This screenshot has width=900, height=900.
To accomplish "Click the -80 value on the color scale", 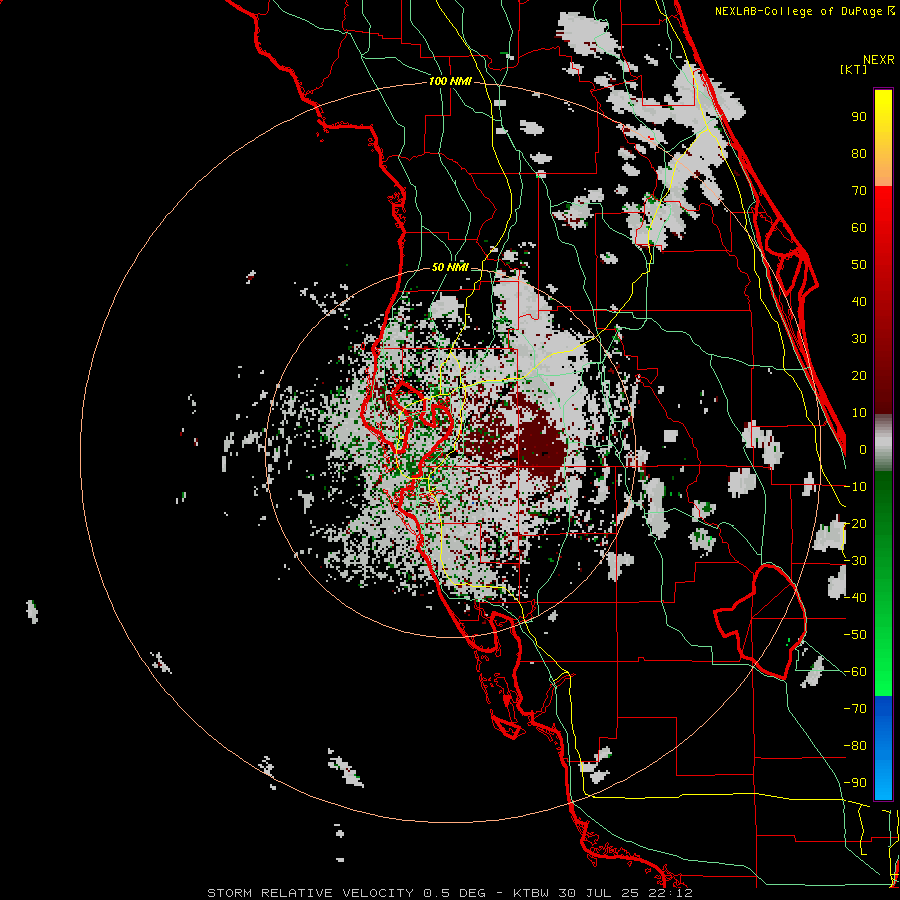I will [855, 746].
